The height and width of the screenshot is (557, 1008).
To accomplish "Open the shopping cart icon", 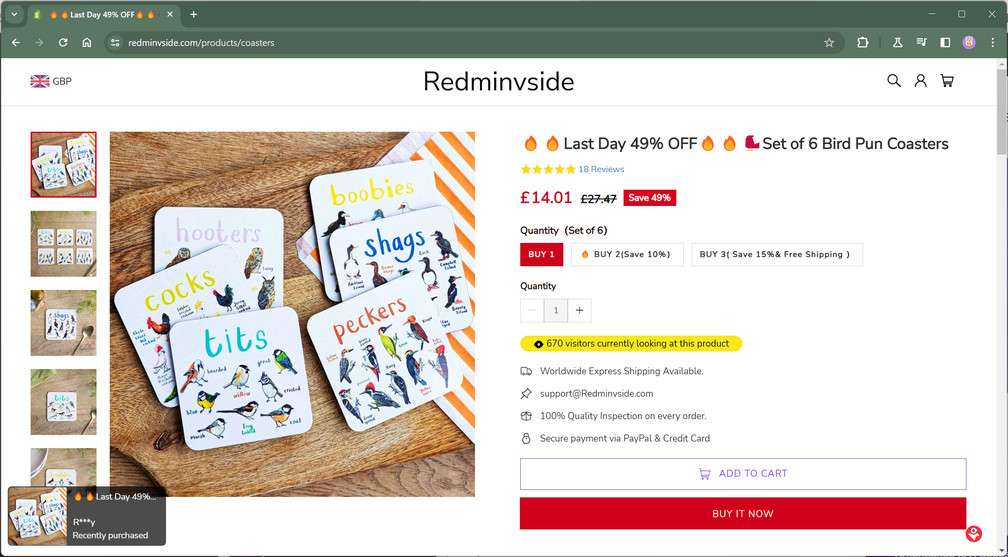I will (947, 81).
